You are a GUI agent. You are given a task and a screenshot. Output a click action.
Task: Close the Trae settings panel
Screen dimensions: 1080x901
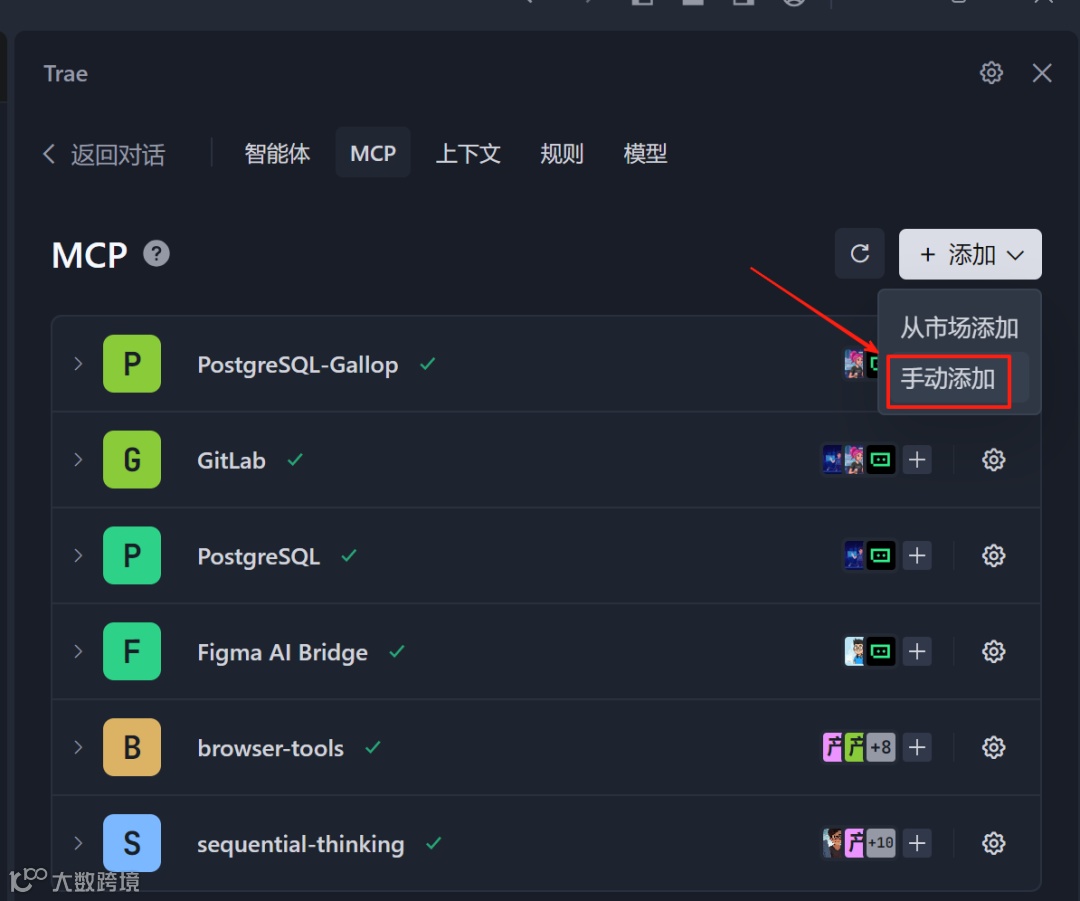pos(1041,73)
